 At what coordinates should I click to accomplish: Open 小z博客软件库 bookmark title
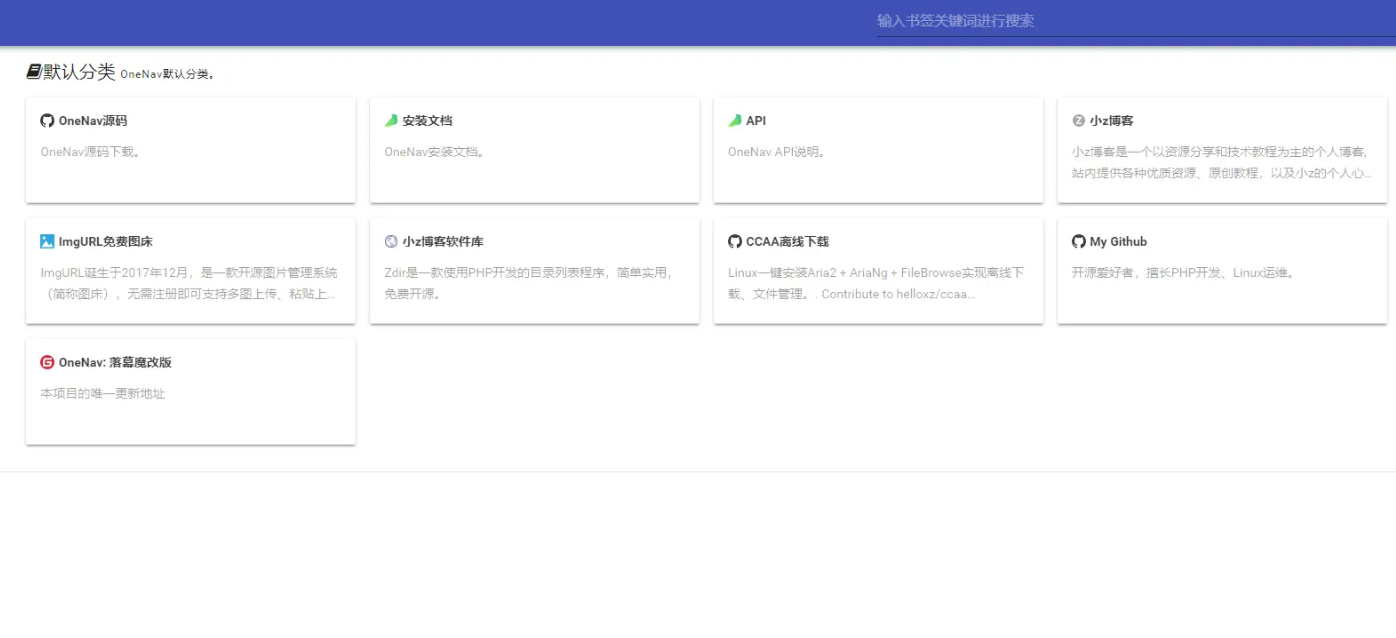point(443,241)
